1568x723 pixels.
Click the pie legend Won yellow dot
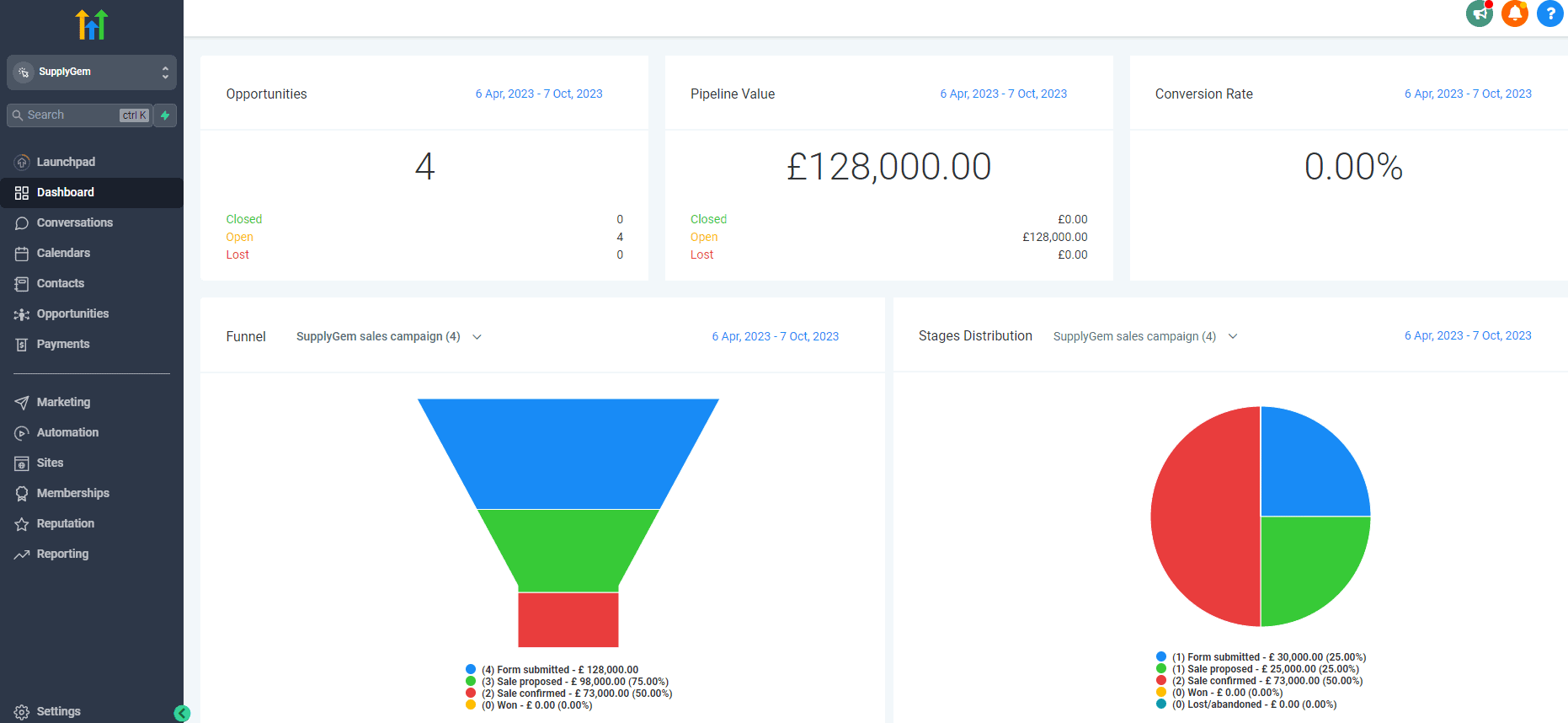1161,693
